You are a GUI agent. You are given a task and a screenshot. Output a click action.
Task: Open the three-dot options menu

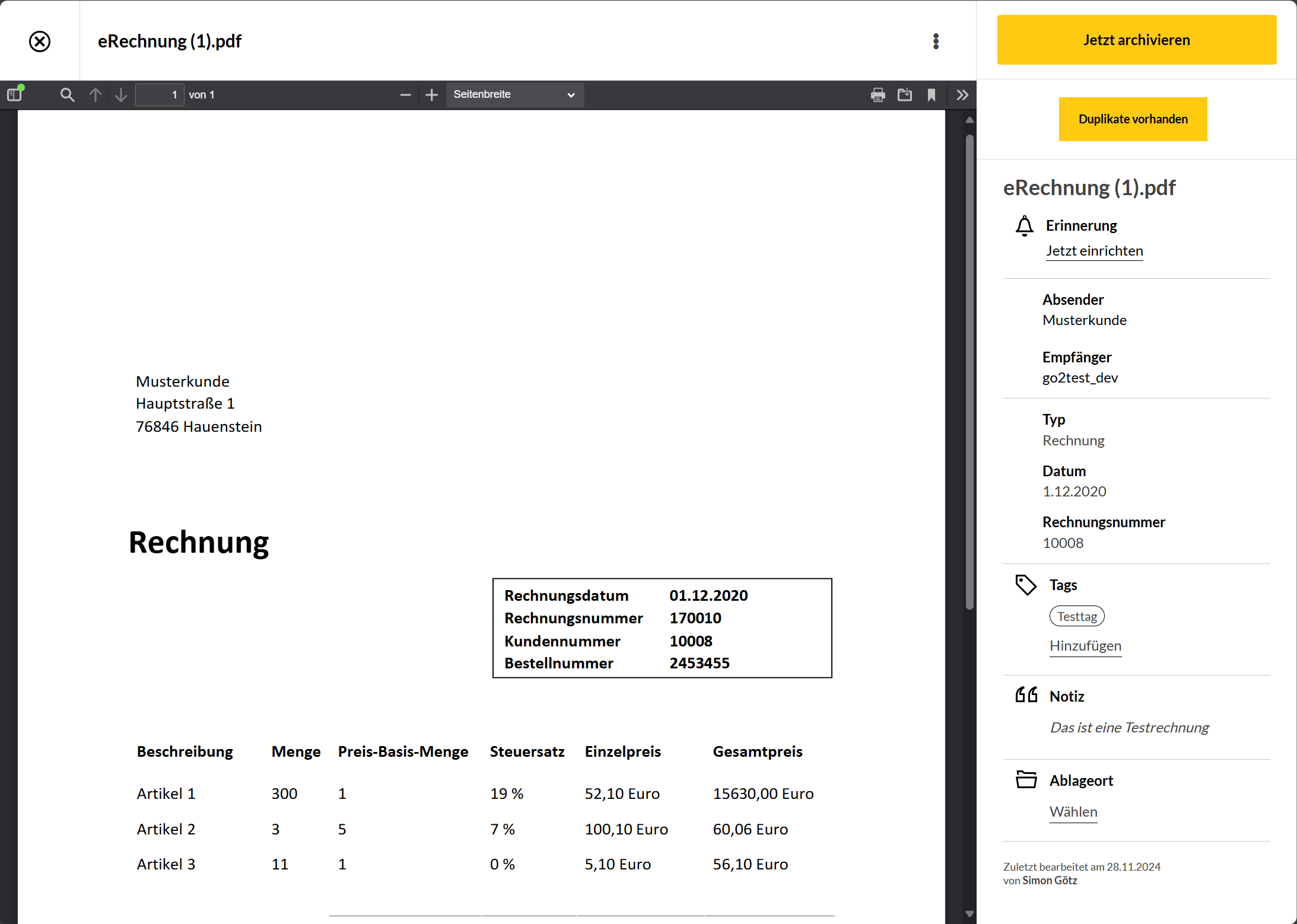(x=936, y=42)
